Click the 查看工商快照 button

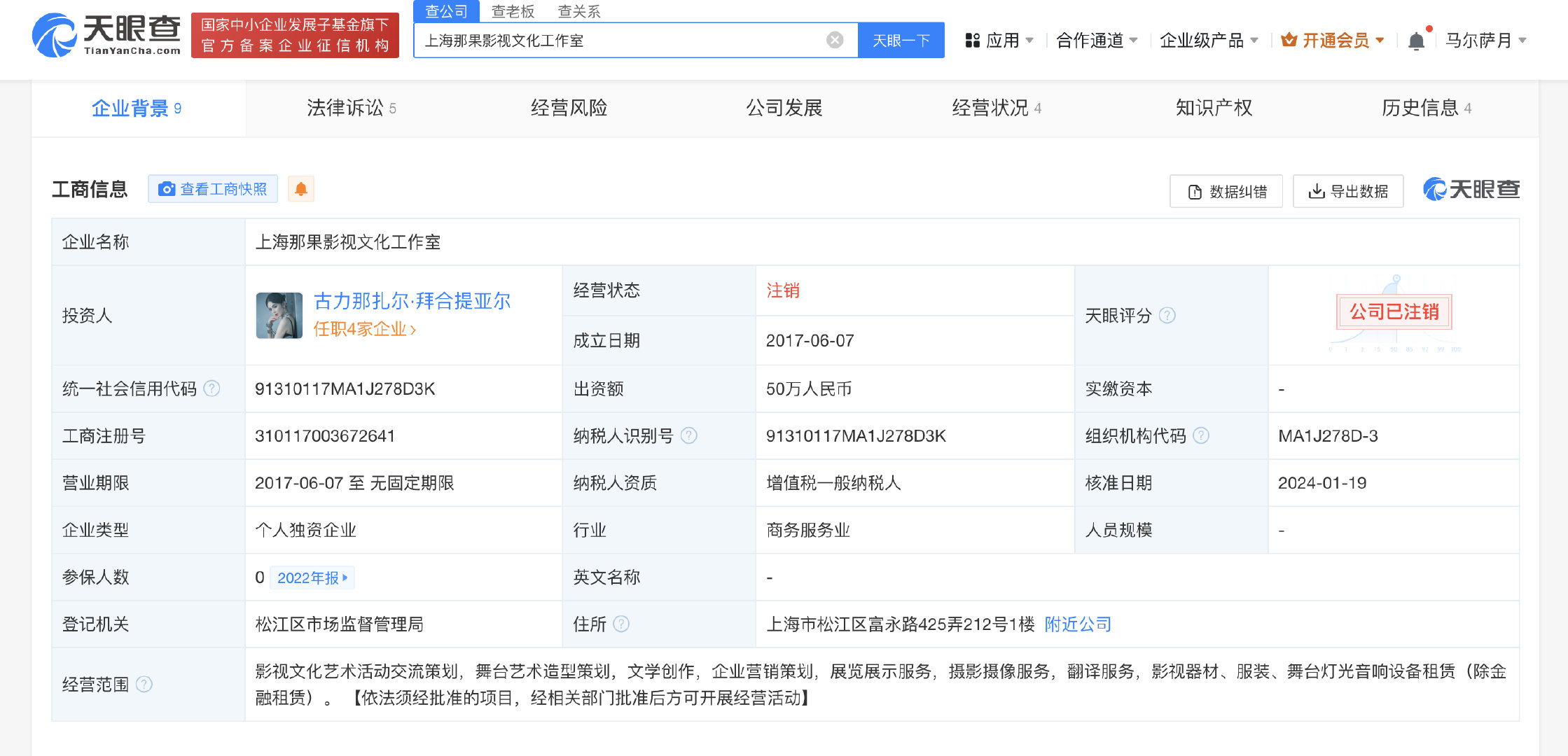coord(213,189)
